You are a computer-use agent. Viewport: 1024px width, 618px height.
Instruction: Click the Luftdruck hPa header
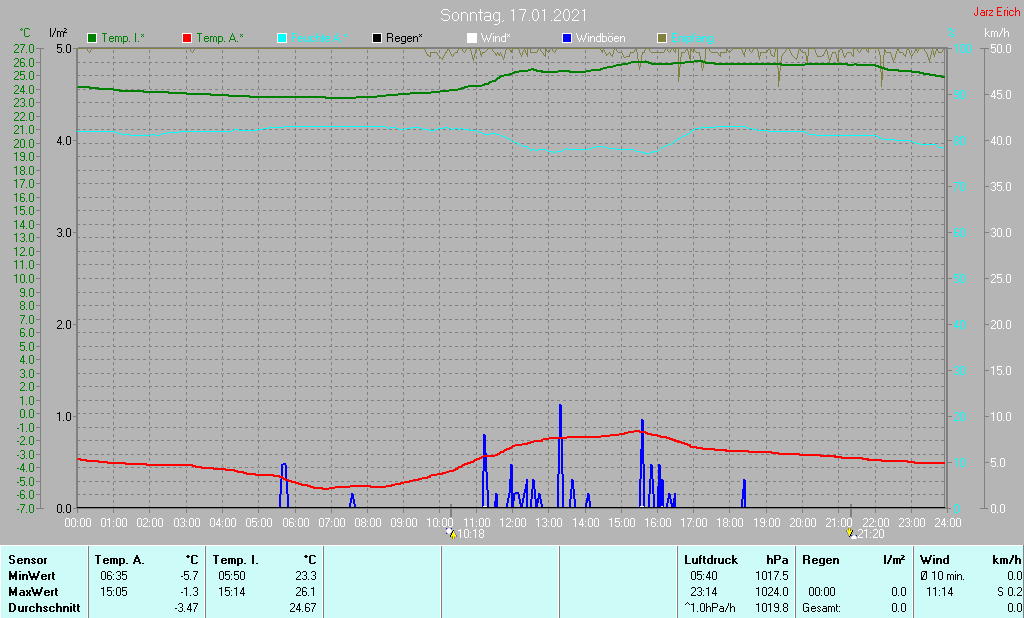coord(736,560)
